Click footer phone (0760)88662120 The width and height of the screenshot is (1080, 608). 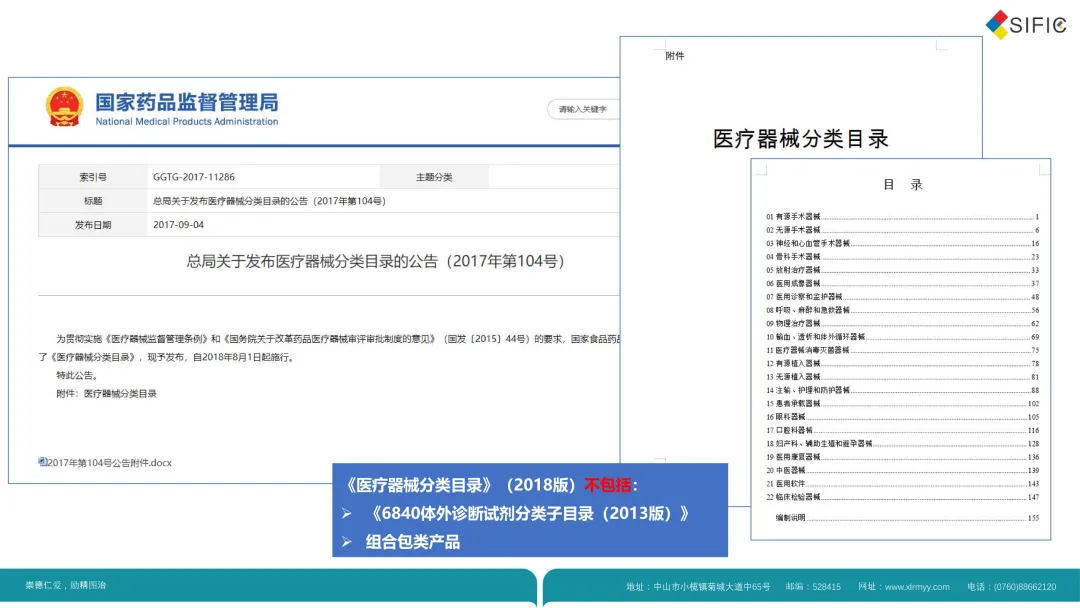pos(1024,587)
